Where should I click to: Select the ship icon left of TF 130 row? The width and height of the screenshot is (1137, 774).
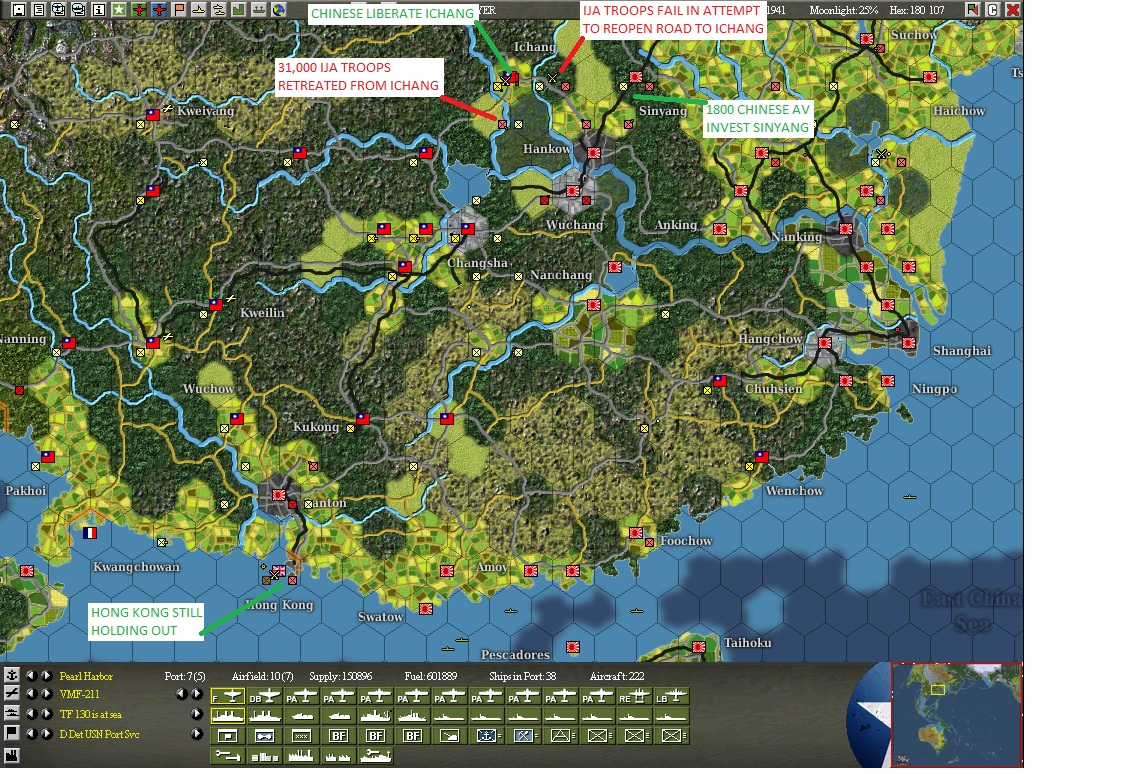tap(12, 714)
